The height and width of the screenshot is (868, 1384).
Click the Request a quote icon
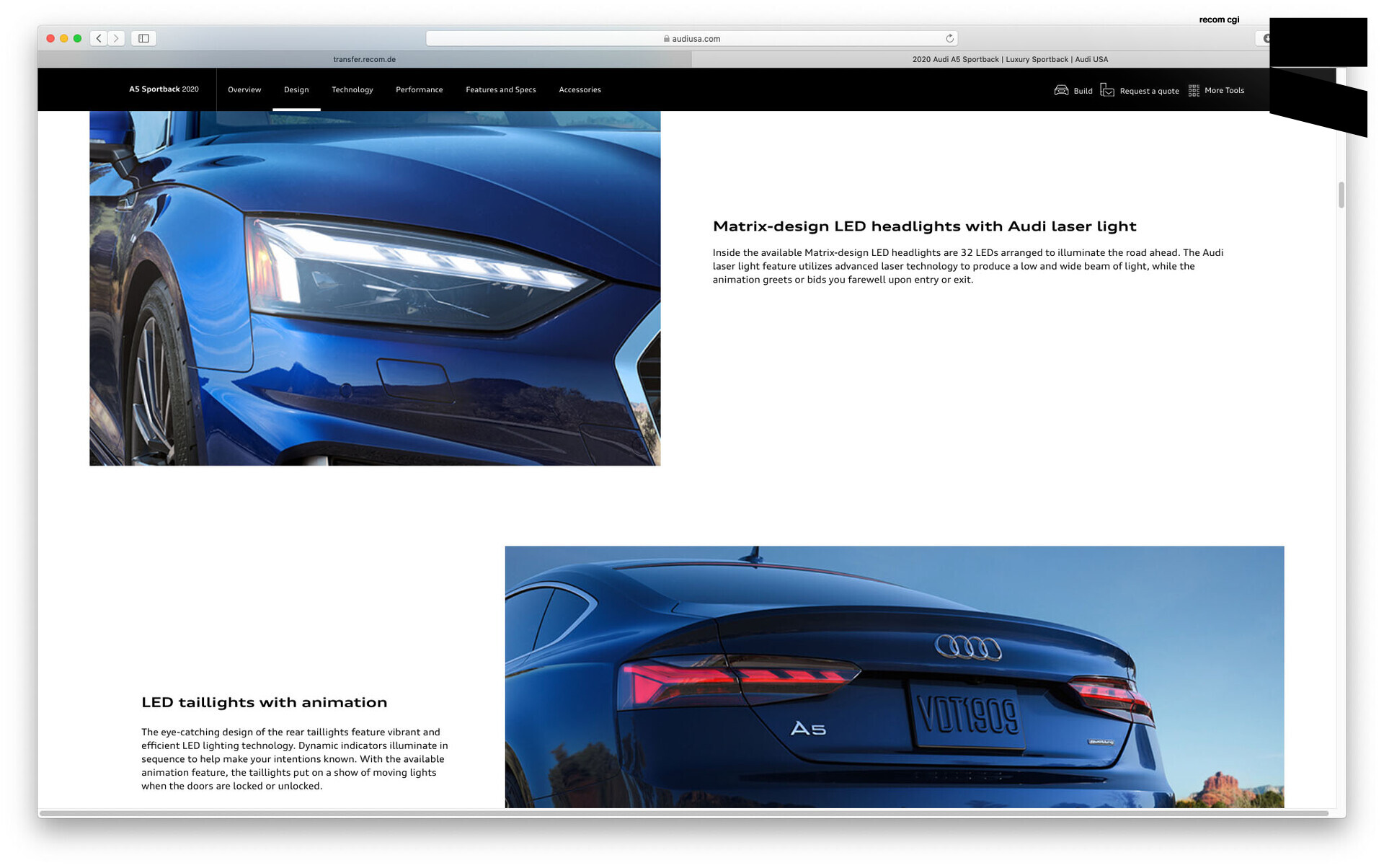[x=1107, y=90]
